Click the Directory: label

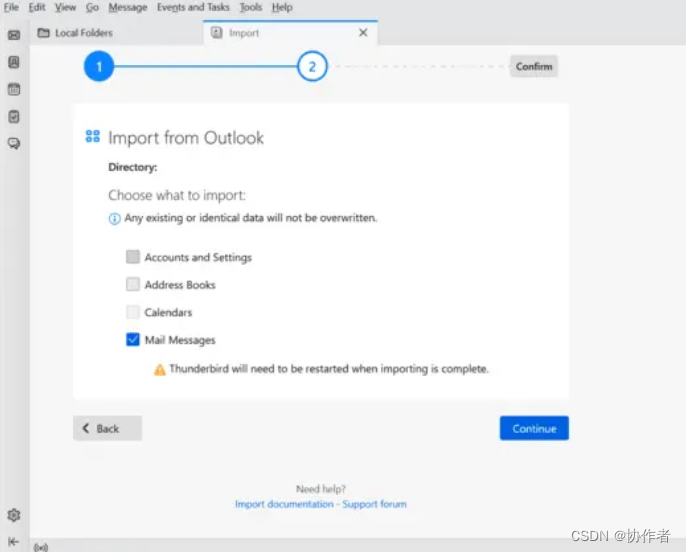tap(133, 168)
